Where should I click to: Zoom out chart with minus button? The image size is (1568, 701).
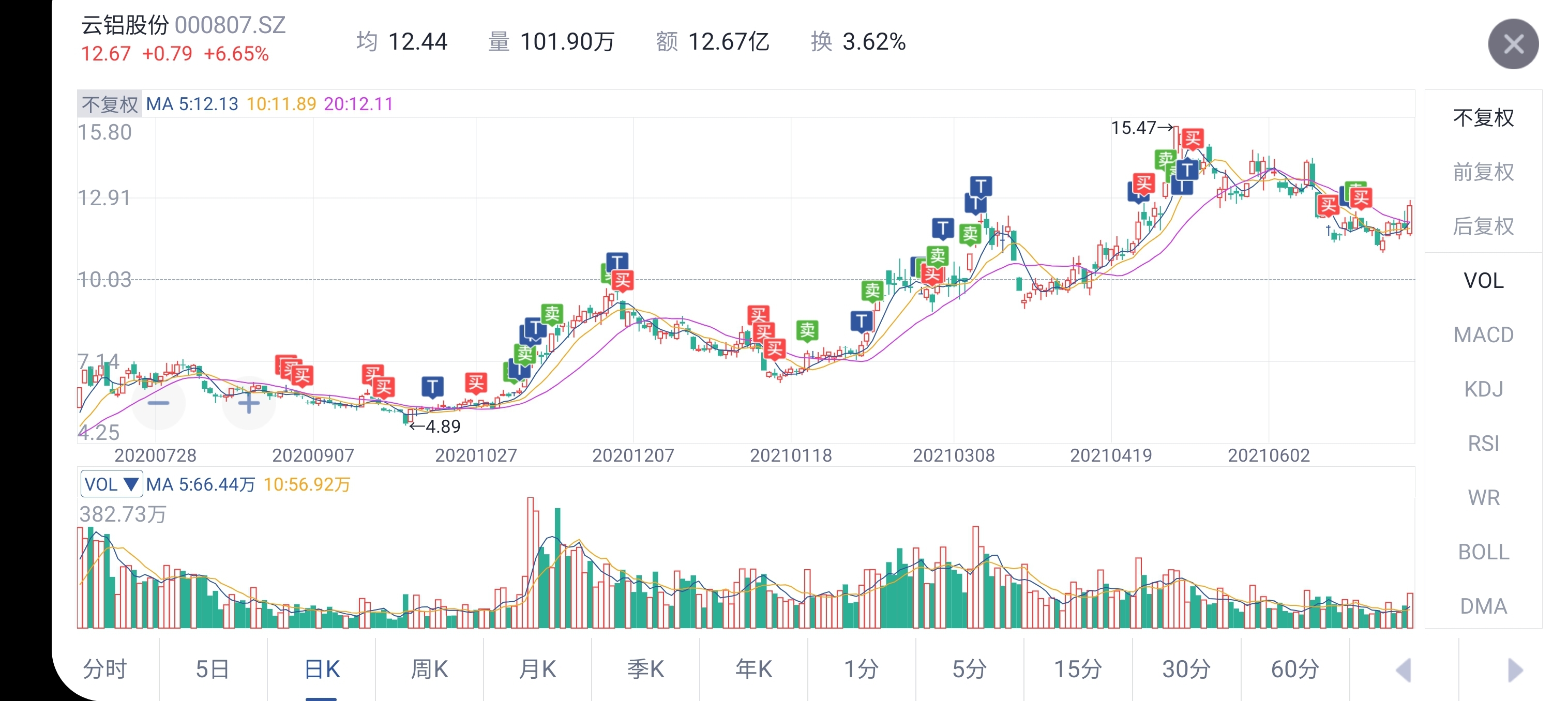pos(158,403)
